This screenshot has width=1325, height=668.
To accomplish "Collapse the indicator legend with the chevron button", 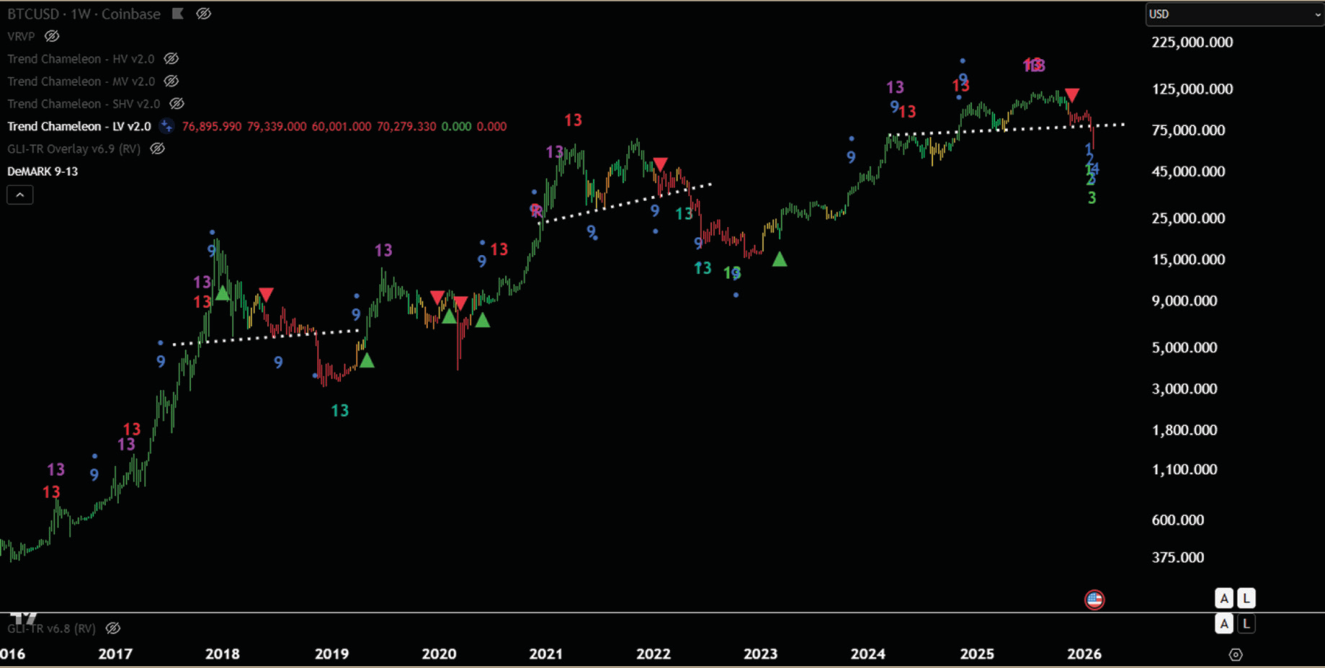I will pos(20,195).
